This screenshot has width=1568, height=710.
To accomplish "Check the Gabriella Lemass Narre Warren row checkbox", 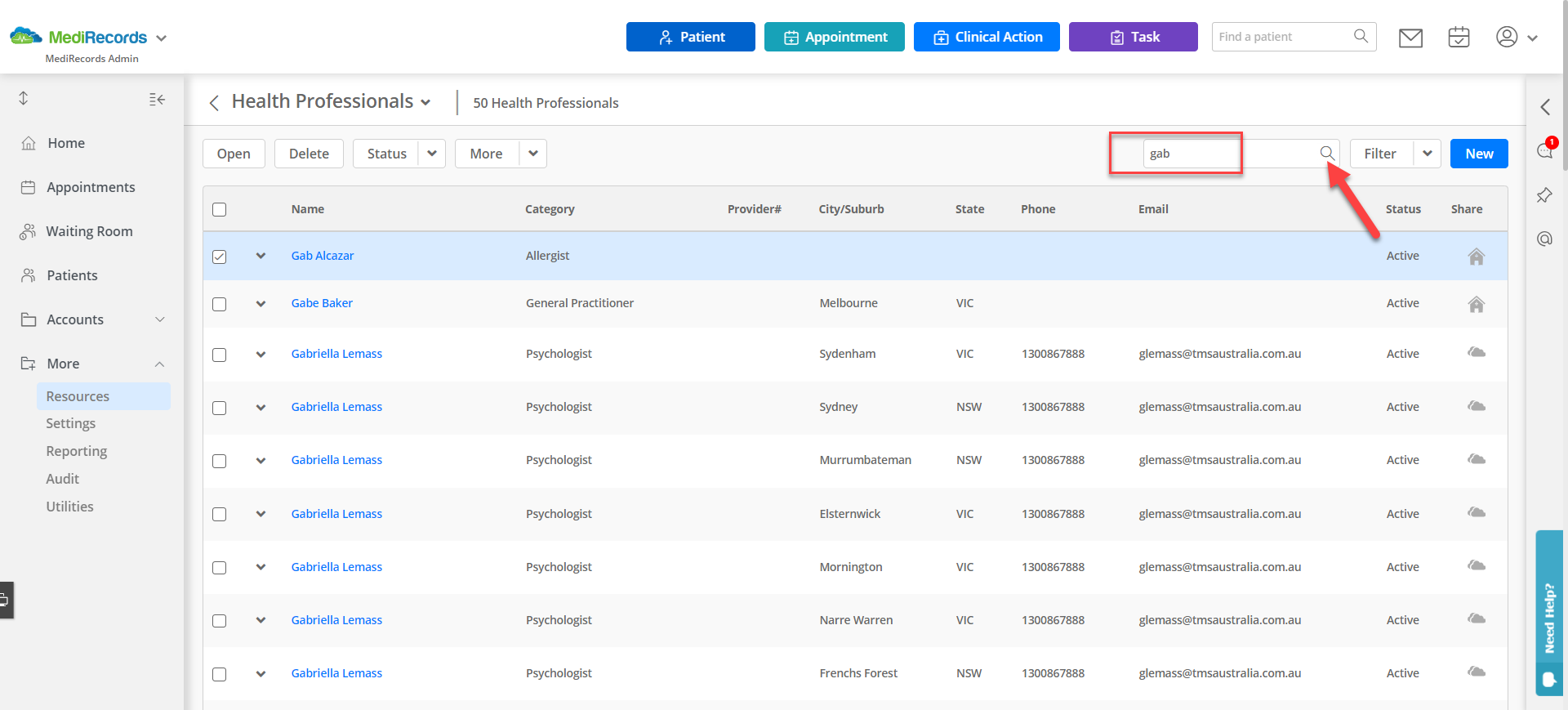I will (219, 621).
